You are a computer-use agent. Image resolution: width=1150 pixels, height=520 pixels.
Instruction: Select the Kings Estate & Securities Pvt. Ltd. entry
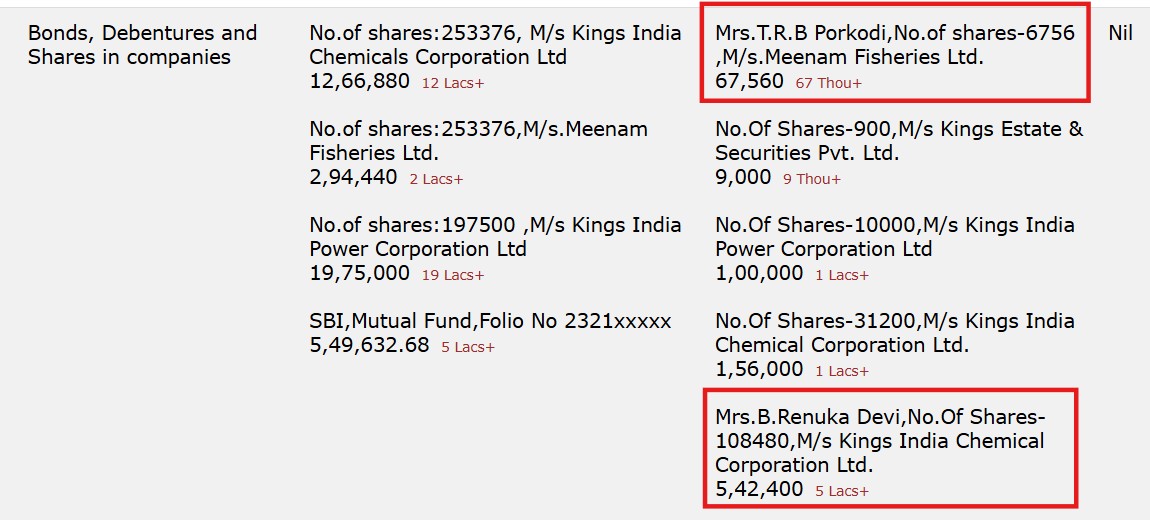point(898,141)
